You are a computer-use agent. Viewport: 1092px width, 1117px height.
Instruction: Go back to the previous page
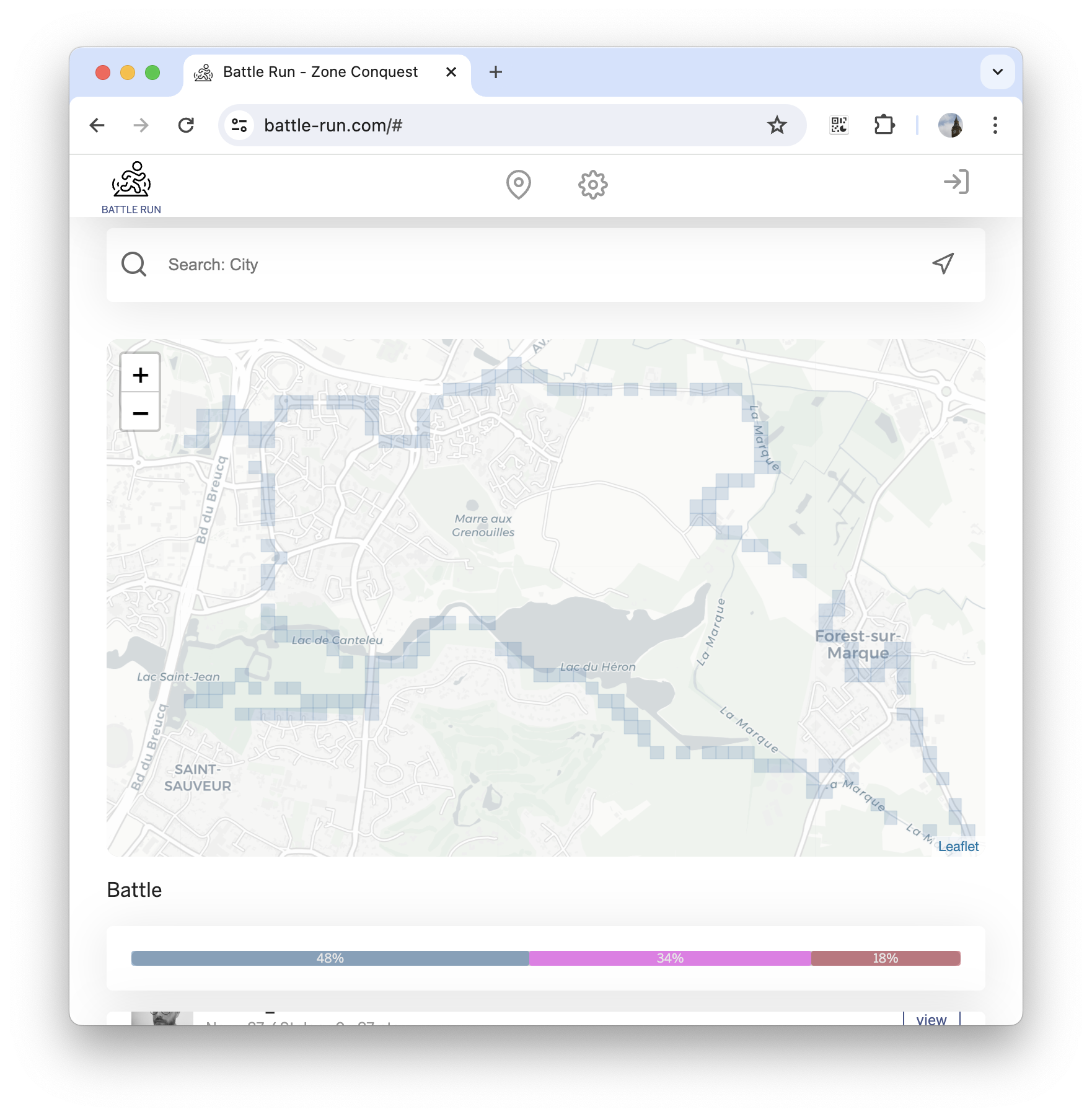tap(97, 125)
